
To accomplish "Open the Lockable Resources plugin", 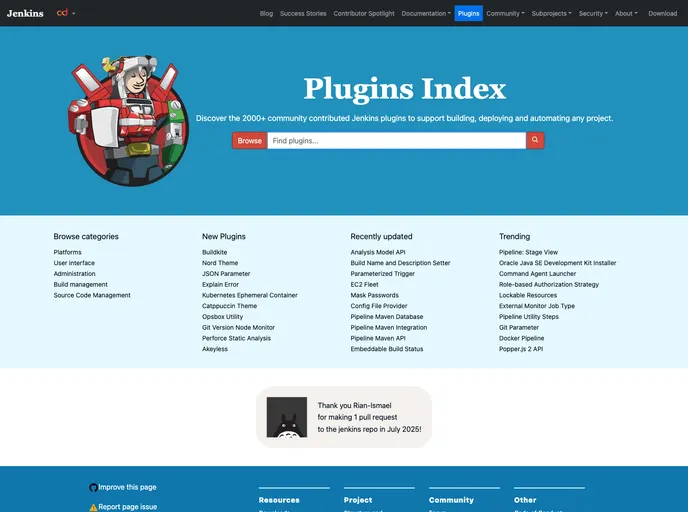I will click(x=528, y=295).
